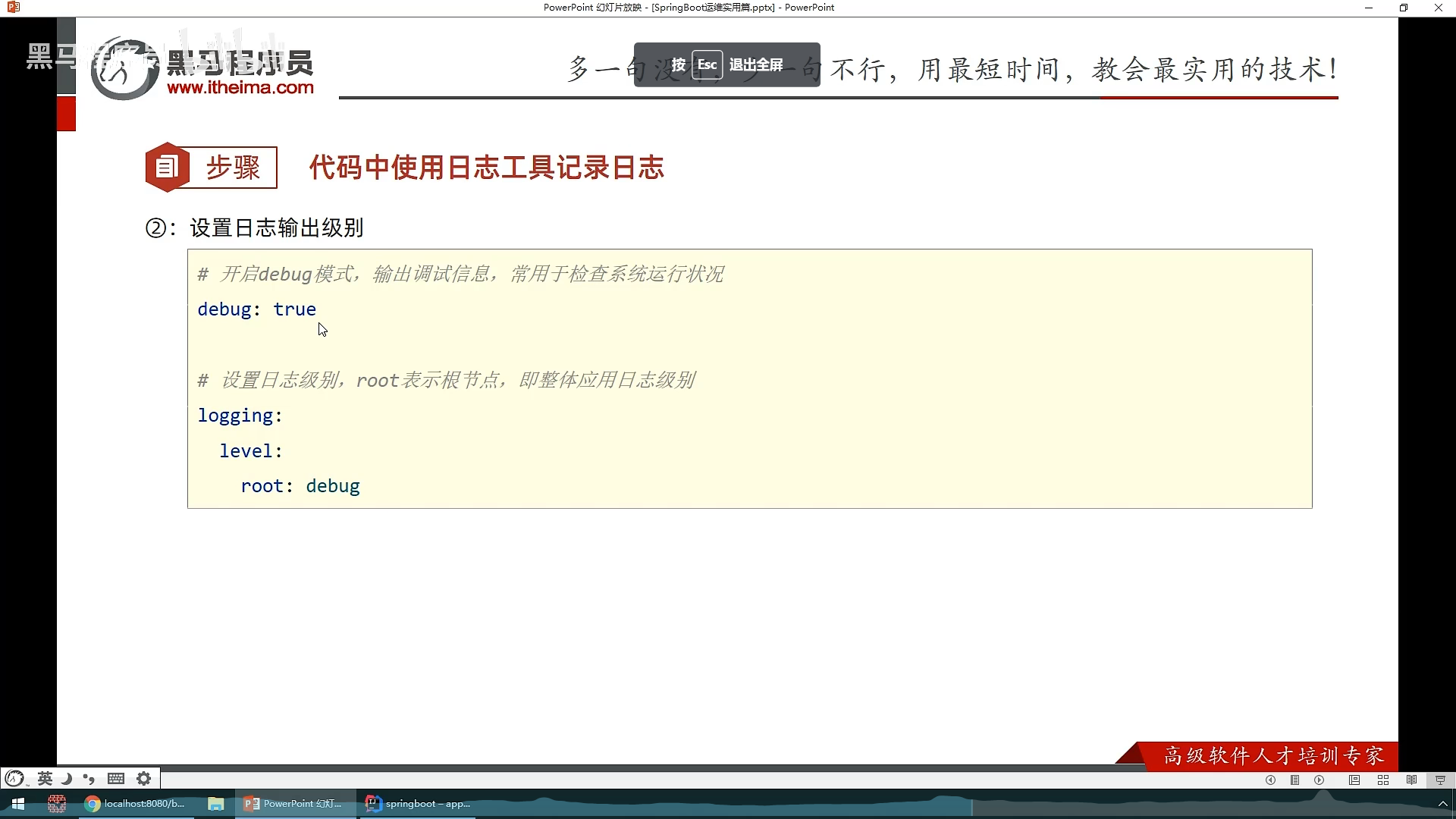Click the Slide Show view icon
Screen dimensions: 1456x819
pos(1440,780)
